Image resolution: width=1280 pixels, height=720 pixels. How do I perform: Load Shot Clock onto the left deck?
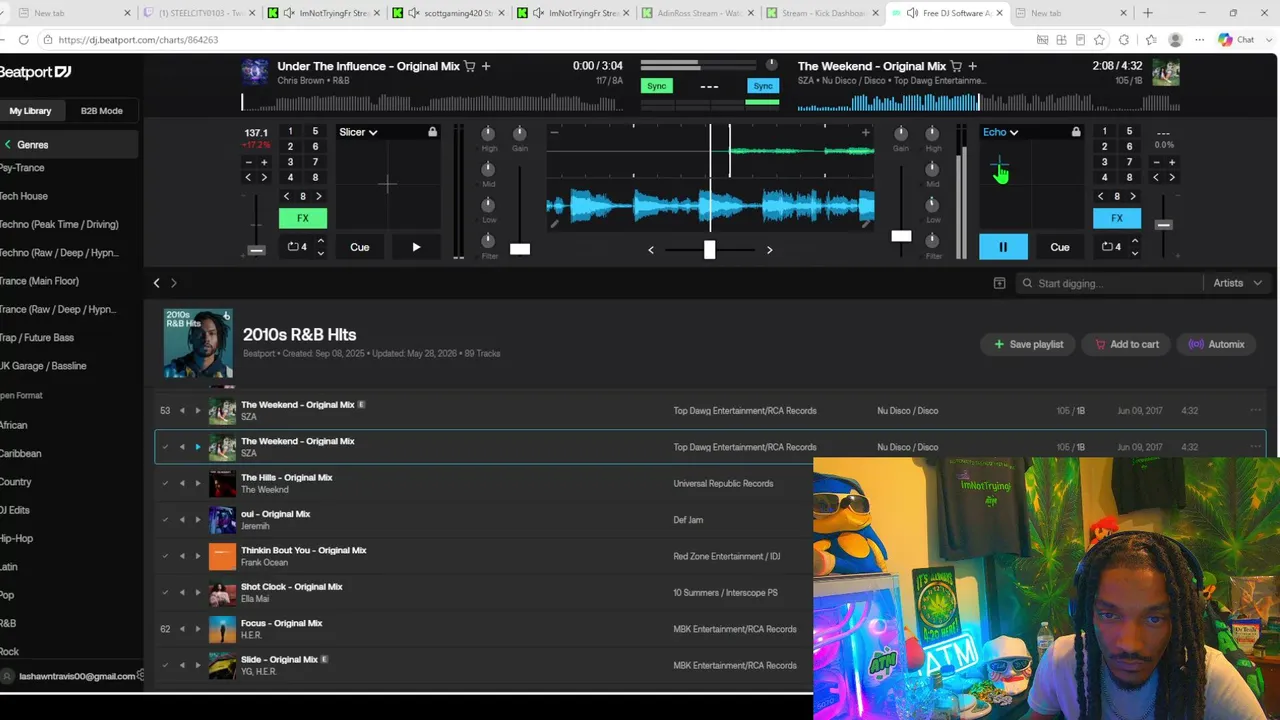[182, 592]
